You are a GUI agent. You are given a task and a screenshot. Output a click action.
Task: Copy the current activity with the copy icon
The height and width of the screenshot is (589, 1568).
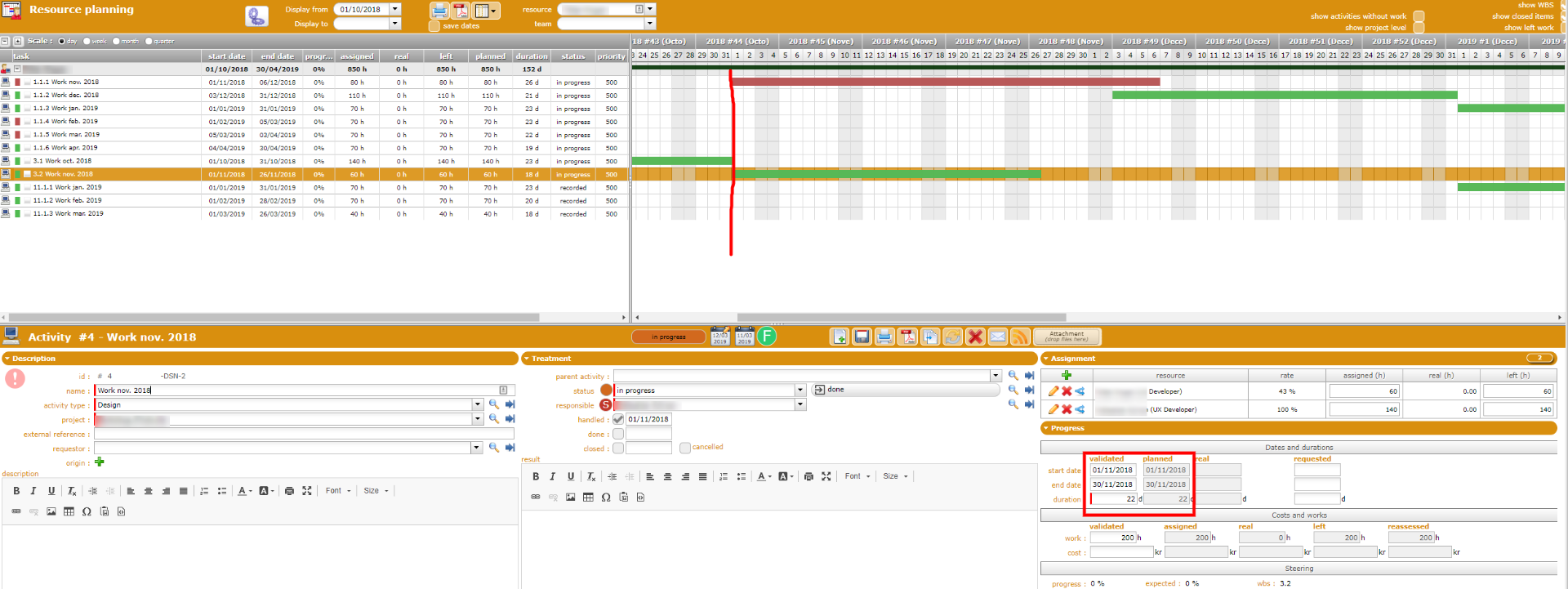[929, 337]
